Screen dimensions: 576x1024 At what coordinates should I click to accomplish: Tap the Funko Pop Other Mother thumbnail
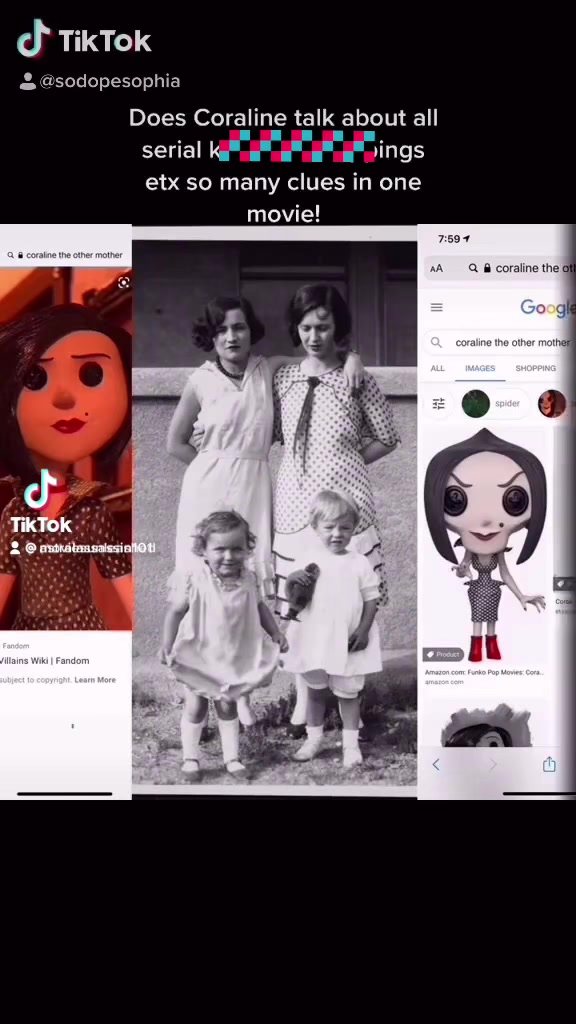(x=485, y=544)
